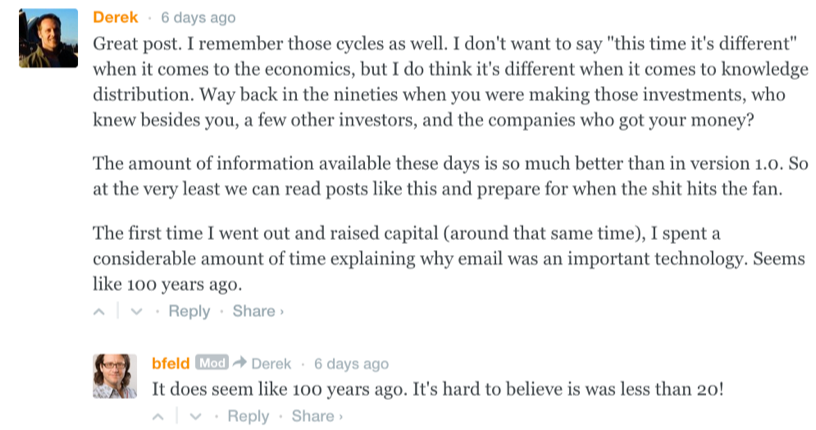Open the Derek username link

point(116,18)
